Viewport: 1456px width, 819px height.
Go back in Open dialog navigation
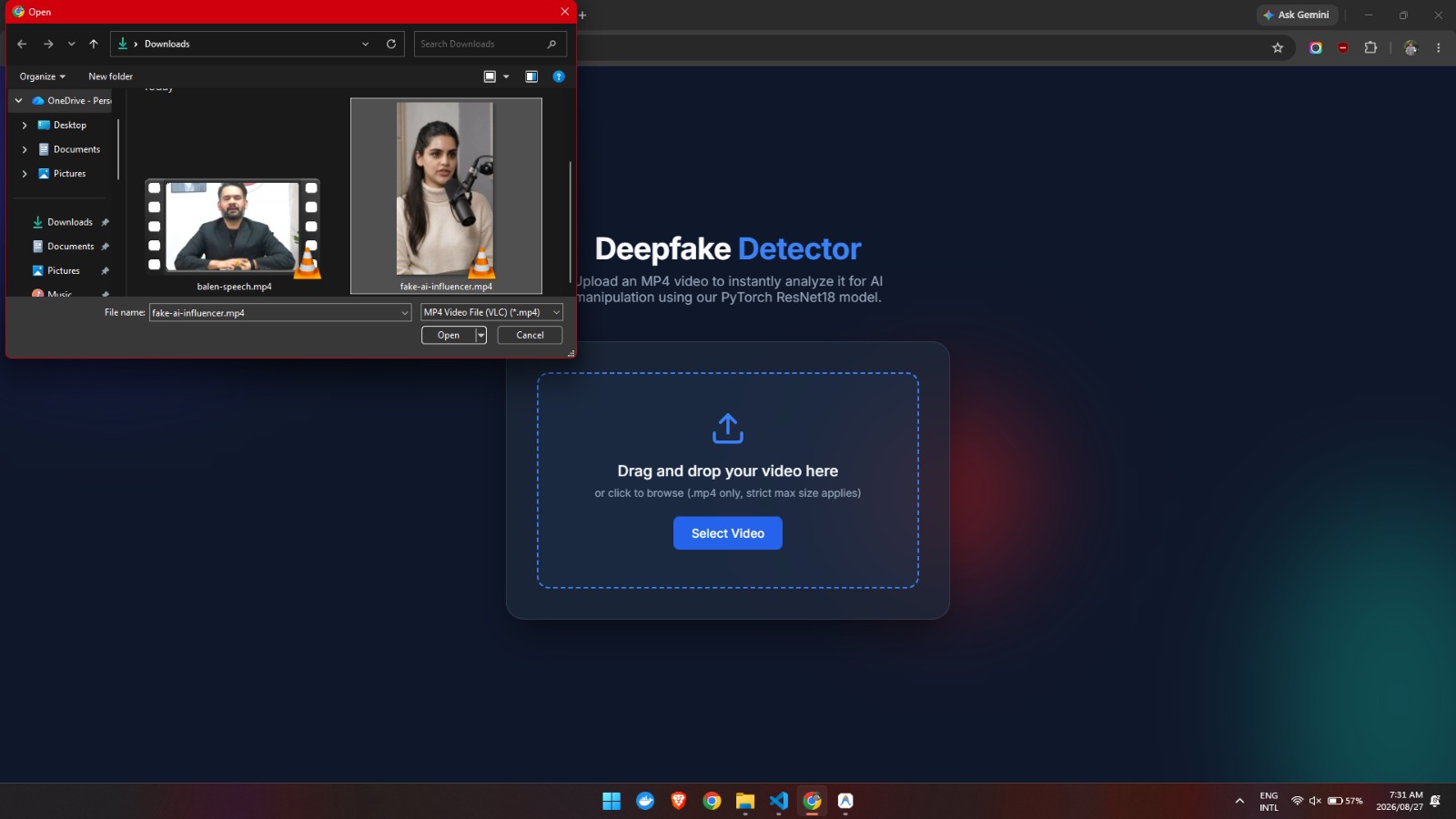[22, 44]
